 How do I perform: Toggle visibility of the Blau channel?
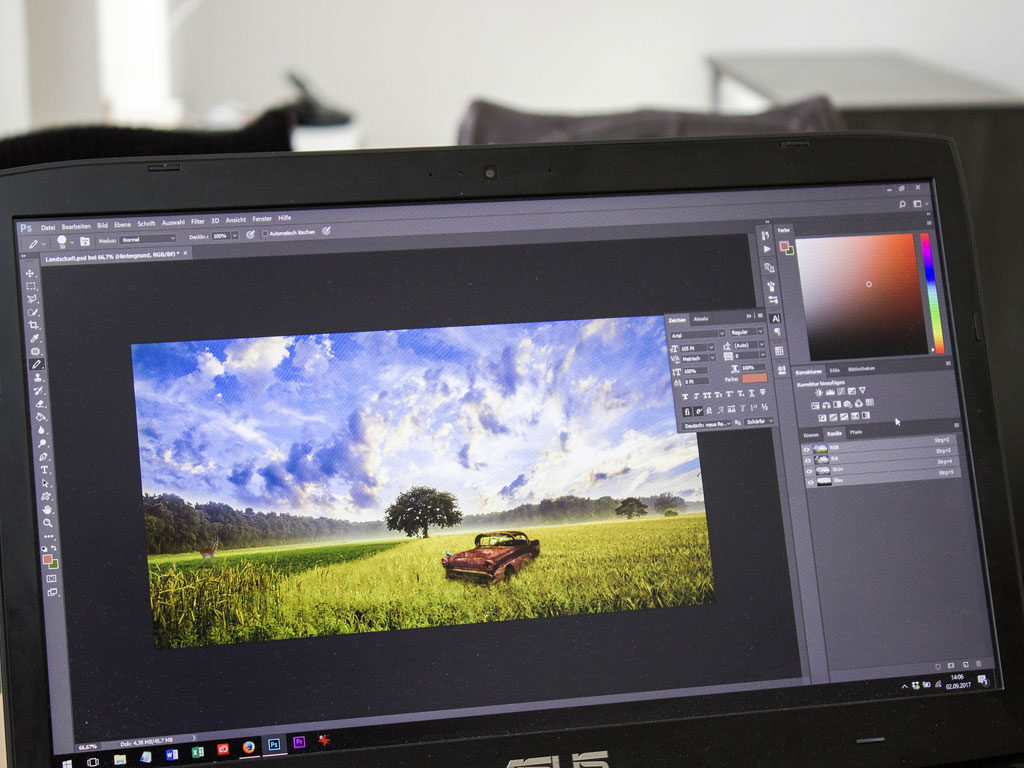810,483
